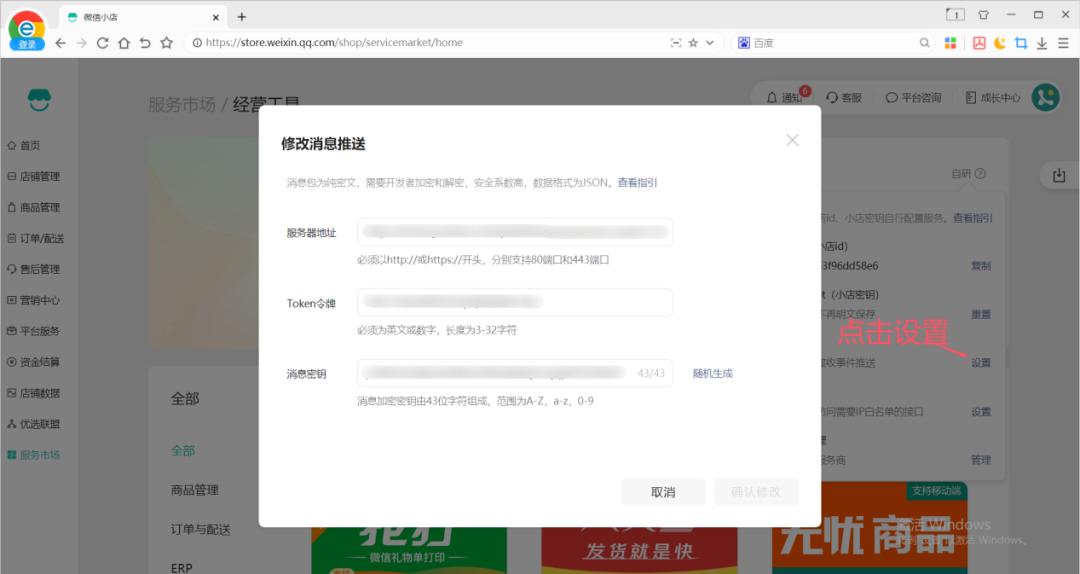Click the tab count icon in title bar
1080x574 pixels.
[955, 14]
